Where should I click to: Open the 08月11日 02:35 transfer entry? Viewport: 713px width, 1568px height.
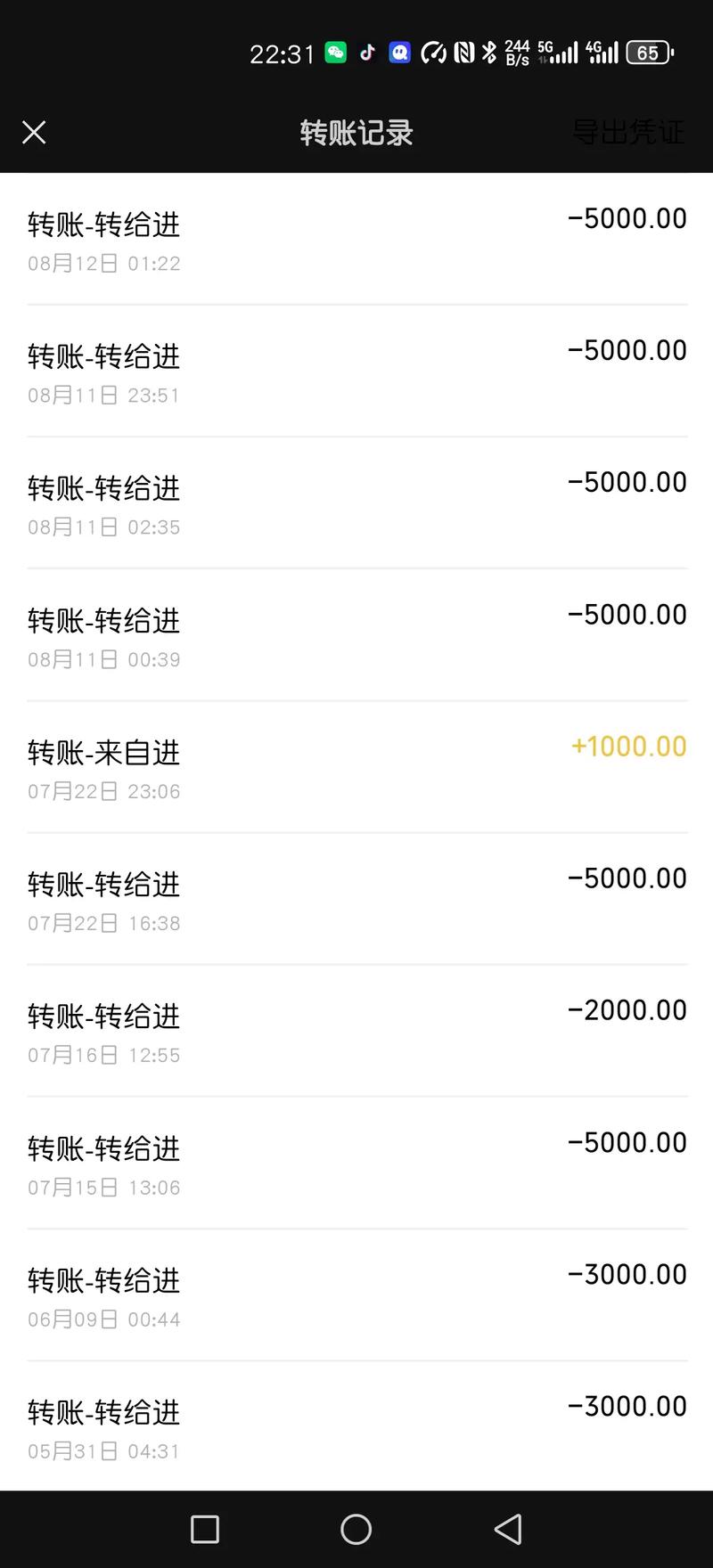[x=356, y=502]
